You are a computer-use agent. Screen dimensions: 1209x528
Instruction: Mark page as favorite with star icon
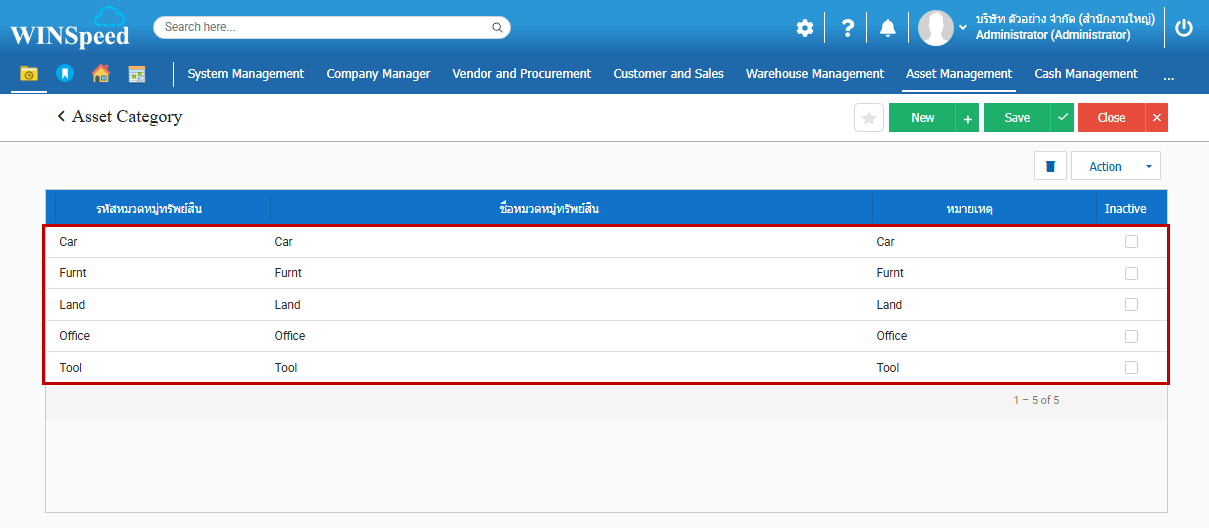click(869, 118)
